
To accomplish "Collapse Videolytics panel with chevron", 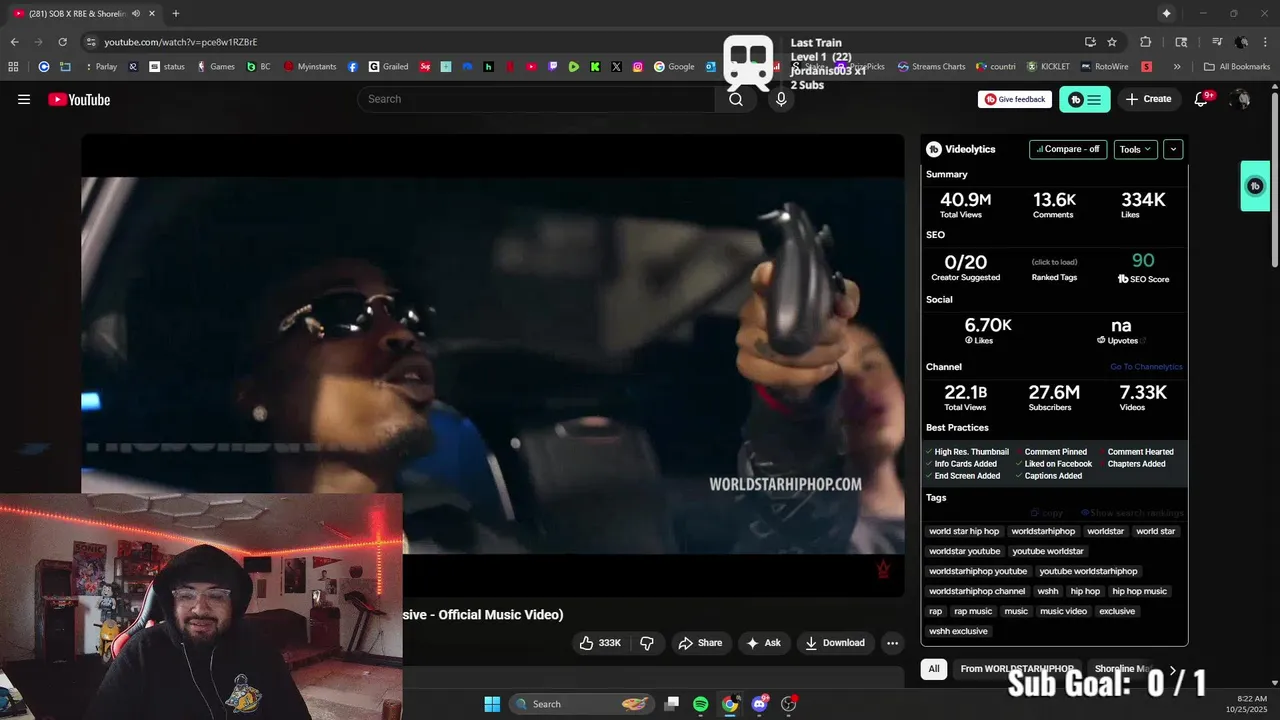I will 1173,149.
